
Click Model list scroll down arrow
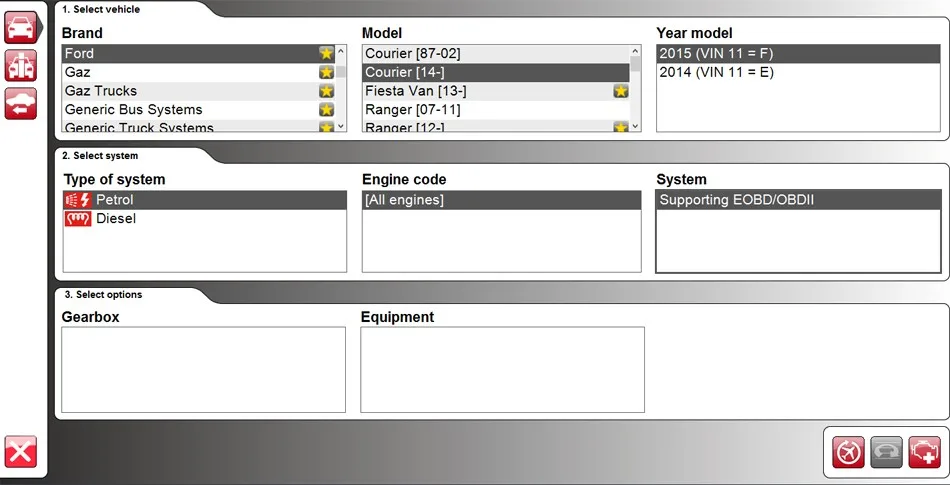tap(635, 126)
